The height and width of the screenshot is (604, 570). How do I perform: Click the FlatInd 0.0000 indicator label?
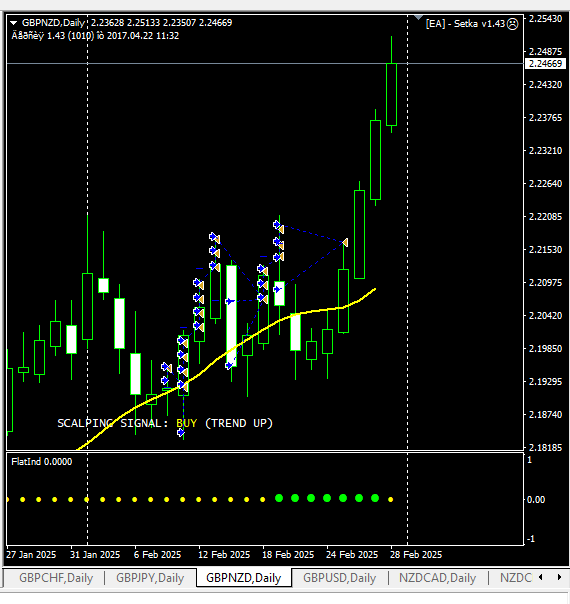42,461
